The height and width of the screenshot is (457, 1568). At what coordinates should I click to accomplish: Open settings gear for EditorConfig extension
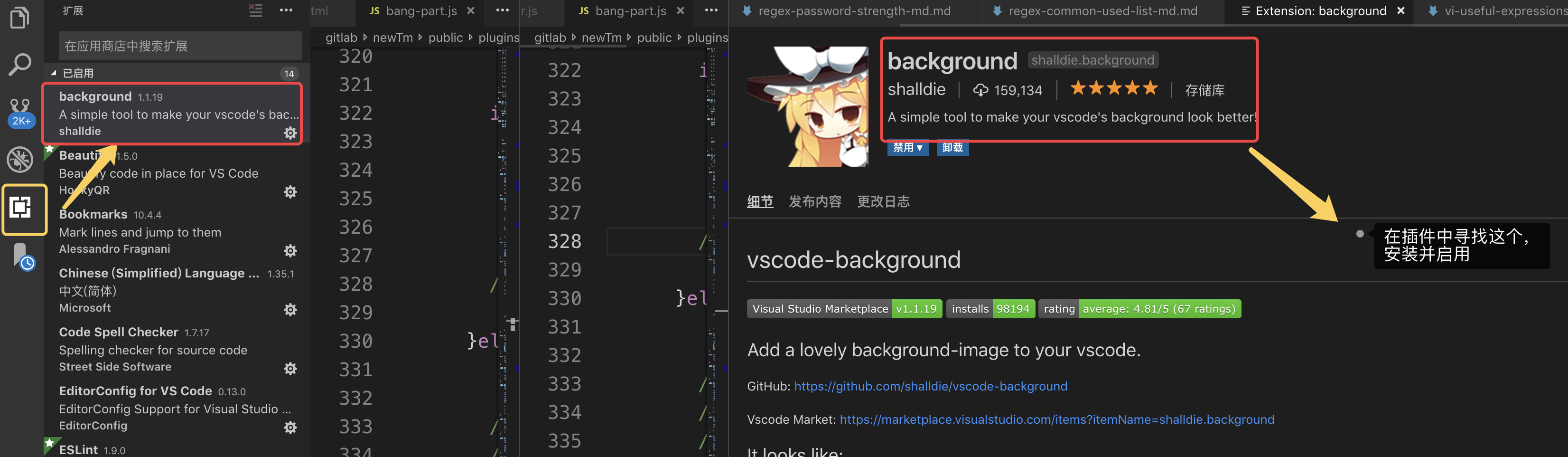tap(290, 427)
